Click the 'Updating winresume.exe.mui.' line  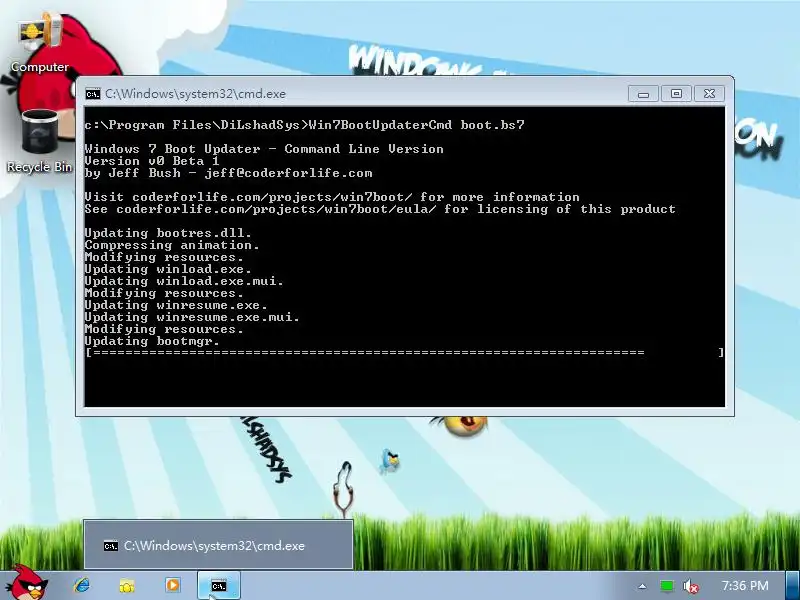coord(192,317)
